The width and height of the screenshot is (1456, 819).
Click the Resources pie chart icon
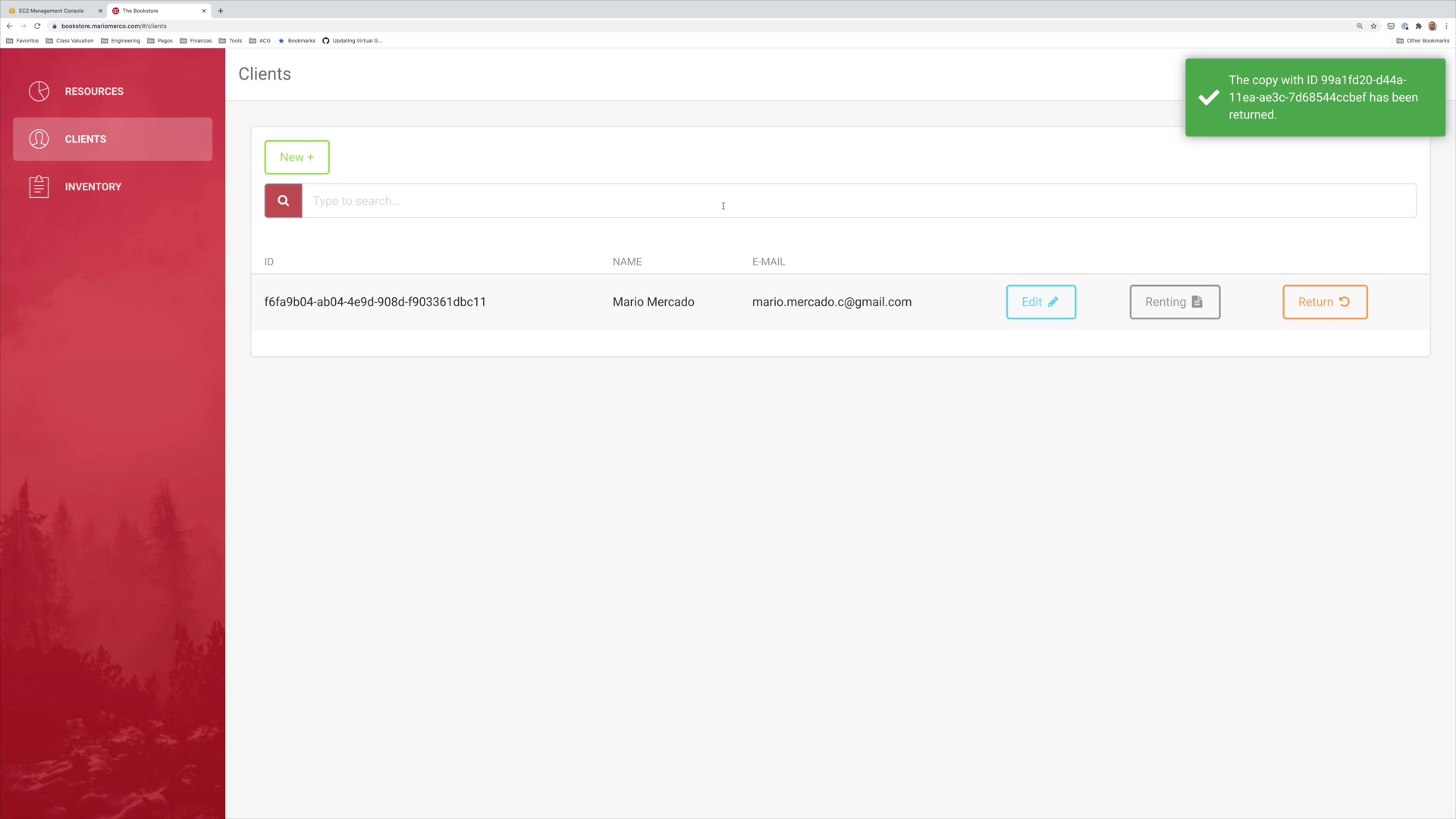[39, 91]
